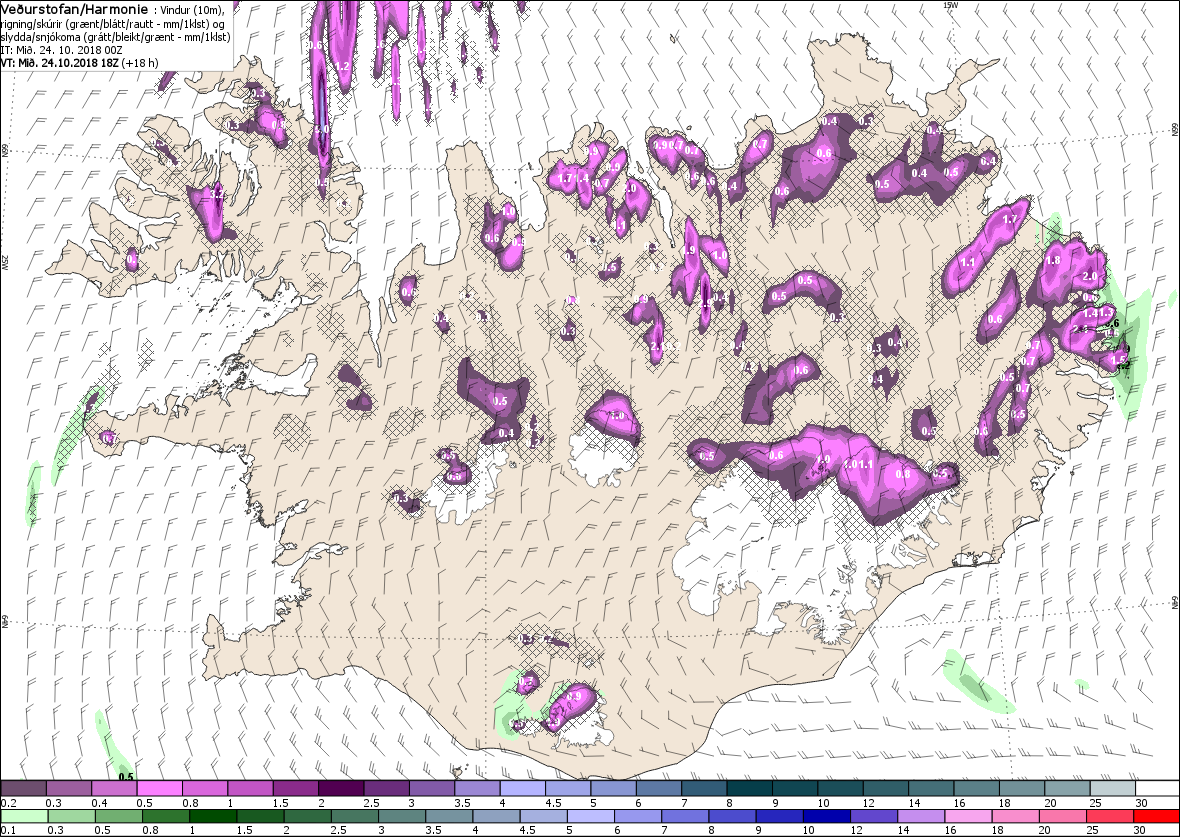
Task: Select the VT: Mið. 24.10.2018 18Z line
Action: point(79,62)
